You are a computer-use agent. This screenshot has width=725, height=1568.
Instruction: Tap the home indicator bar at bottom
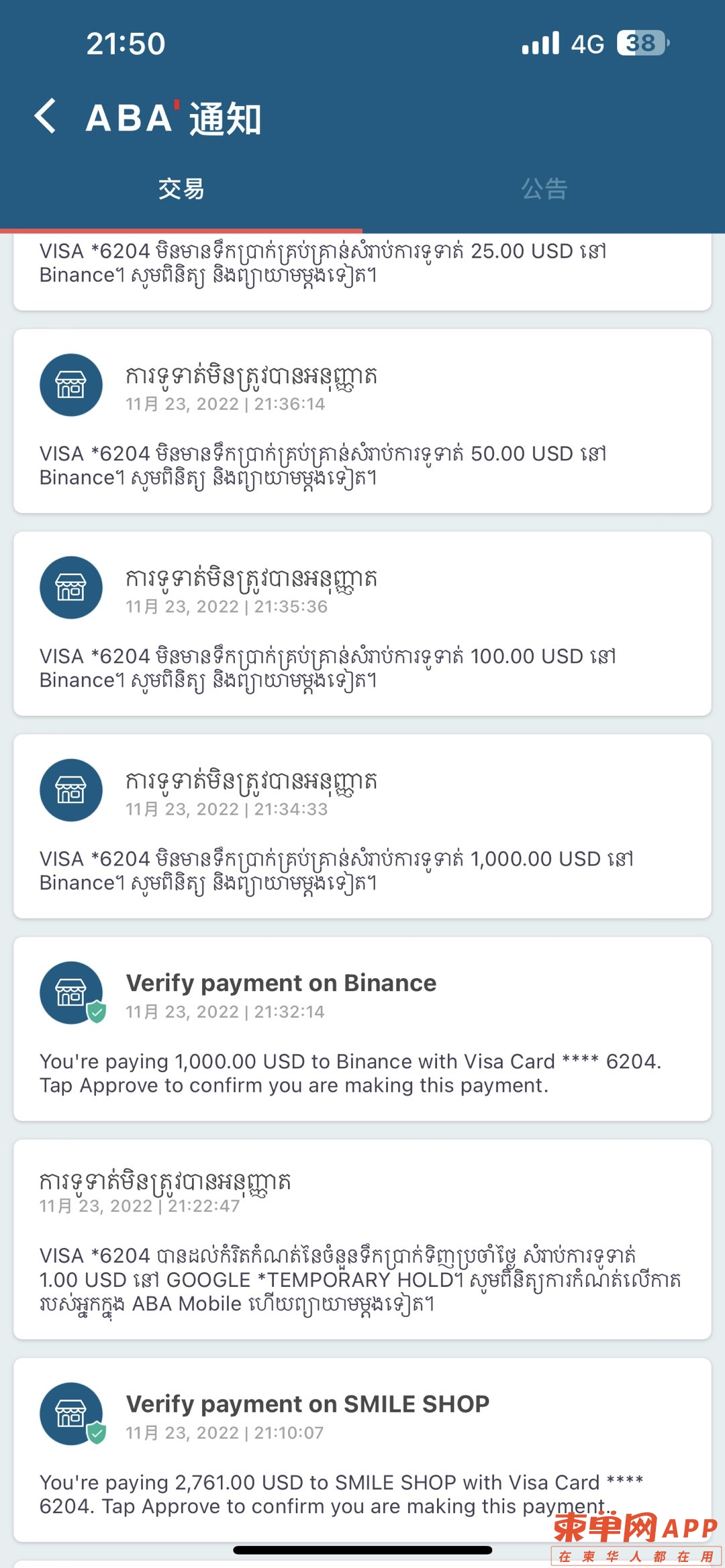pos(362,1551)
